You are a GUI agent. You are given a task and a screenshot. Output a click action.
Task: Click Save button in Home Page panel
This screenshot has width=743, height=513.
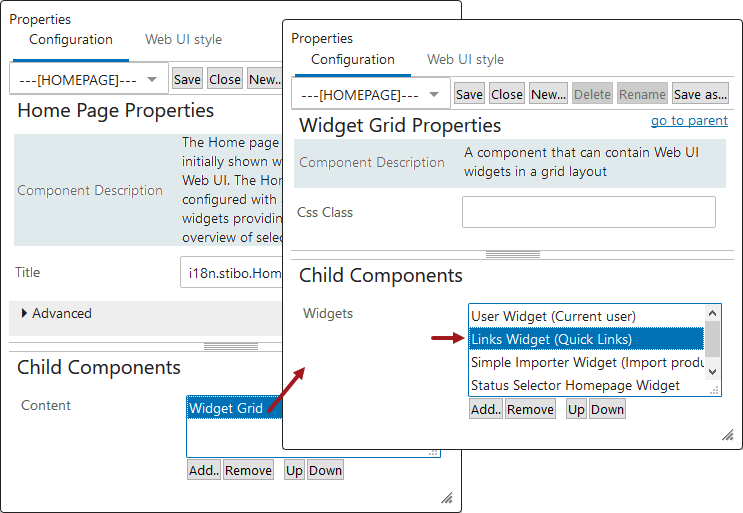coord(187,79)
